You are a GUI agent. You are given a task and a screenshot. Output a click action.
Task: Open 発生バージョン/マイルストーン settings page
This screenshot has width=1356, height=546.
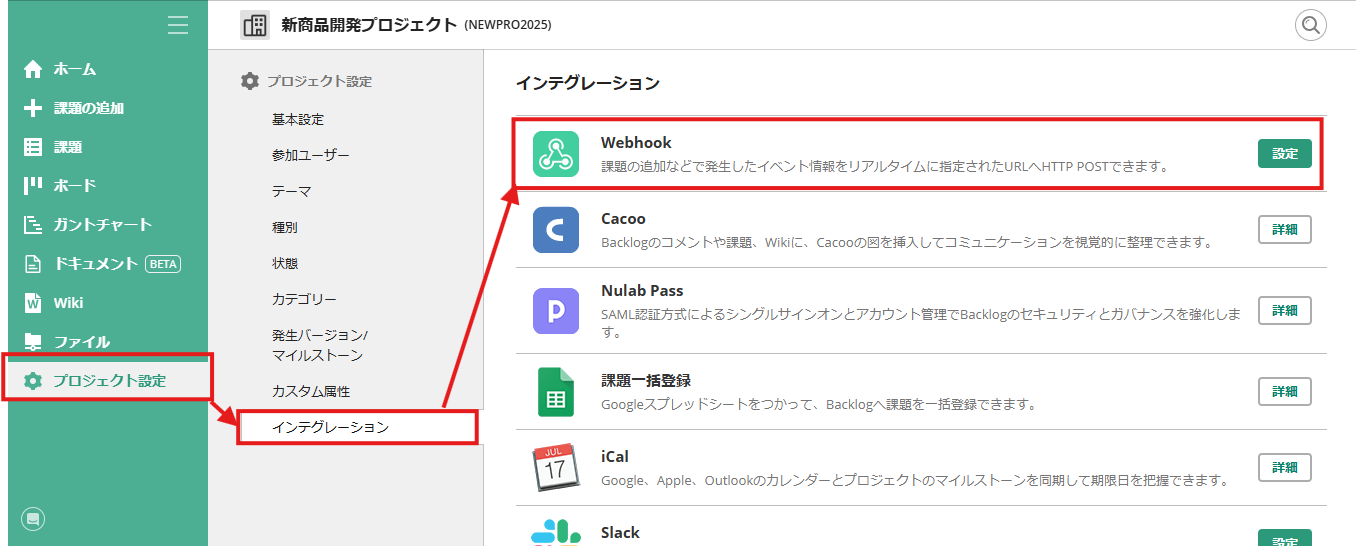click(320, 345)
